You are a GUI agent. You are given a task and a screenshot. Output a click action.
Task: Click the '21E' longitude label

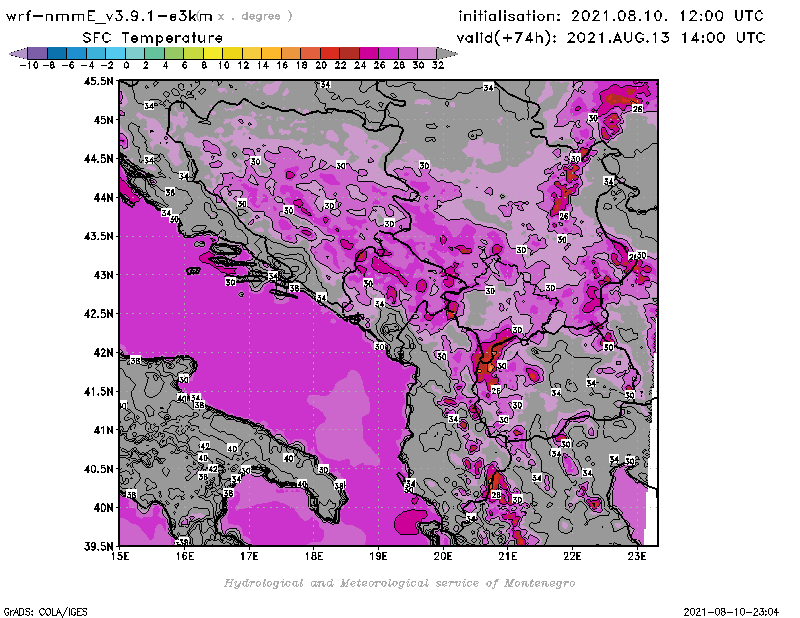pos(508,556)
